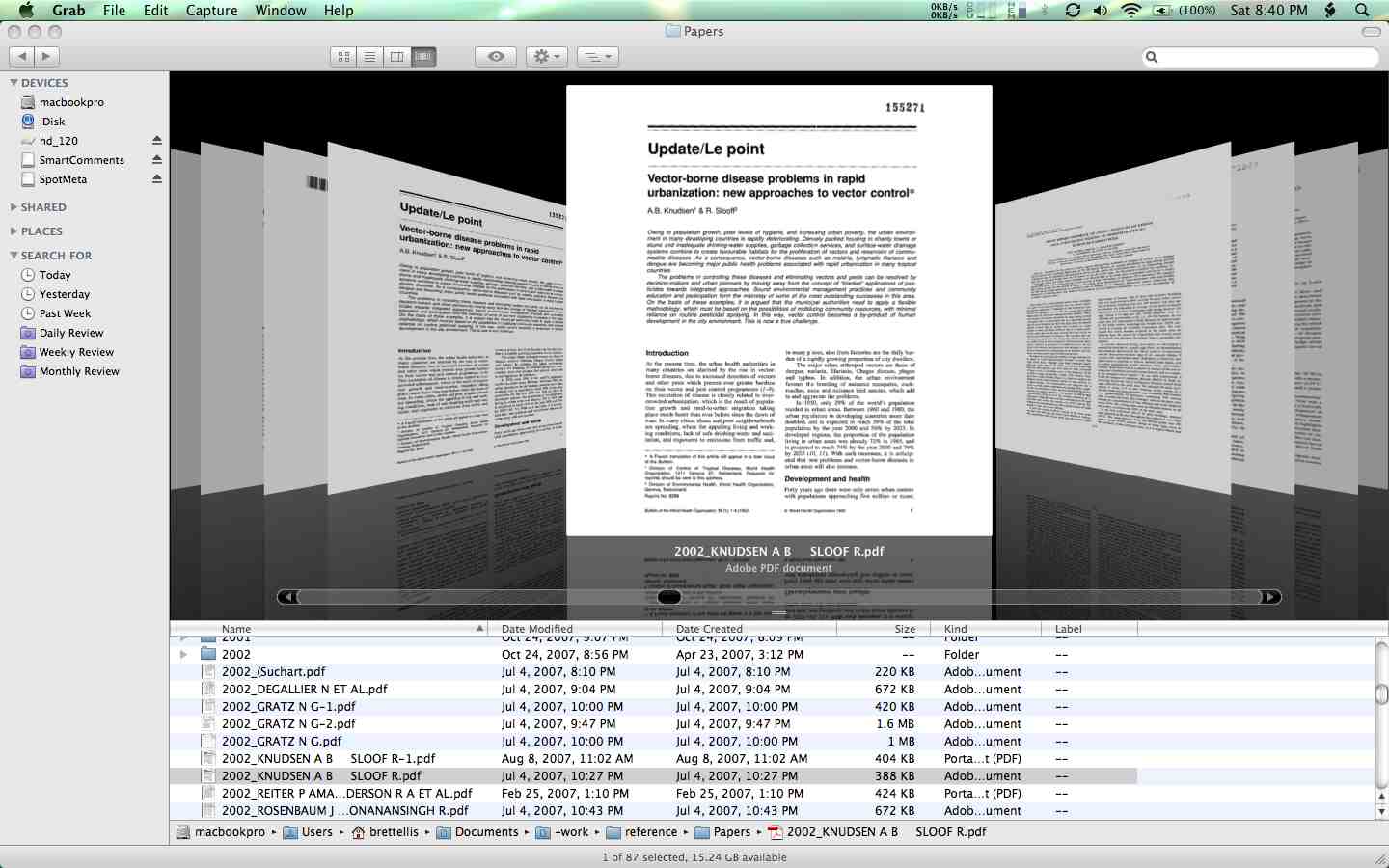This screenshot has height=868, width=1389.
Task: Go forward to next folder
Action: [46, 57]
